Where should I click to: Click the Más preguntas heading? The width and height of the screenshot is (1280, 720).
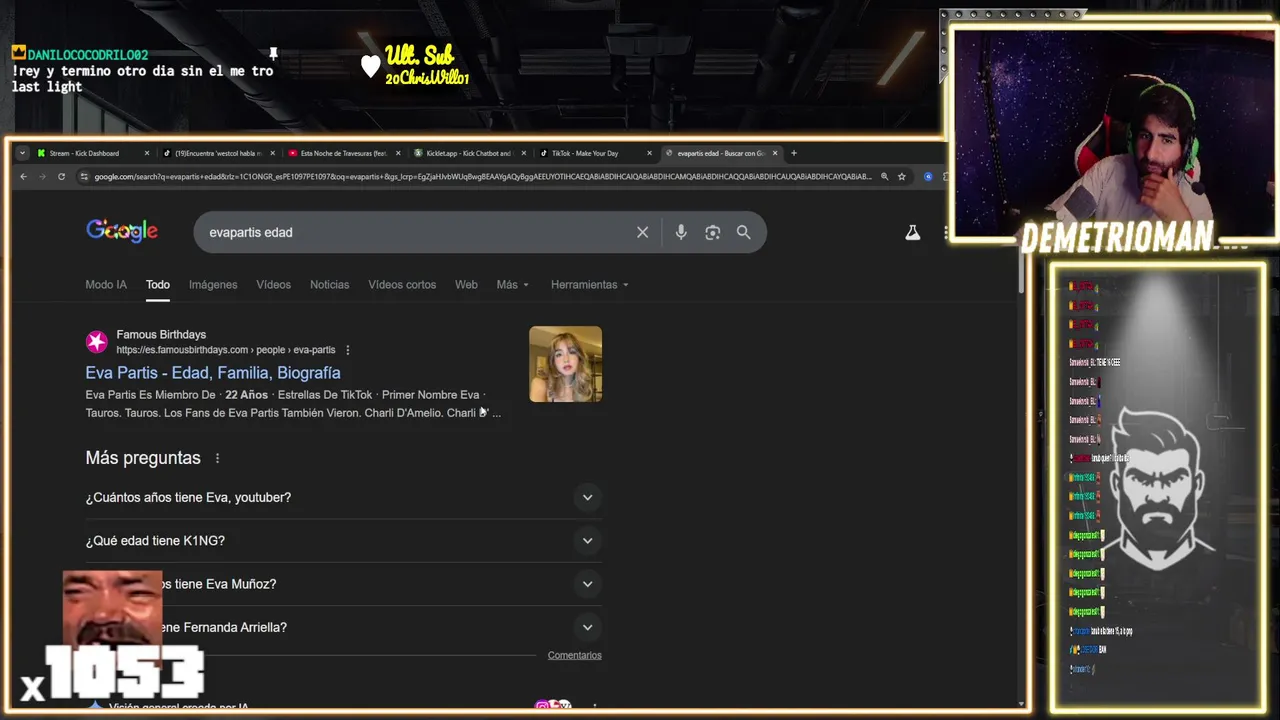pos(143,458)
